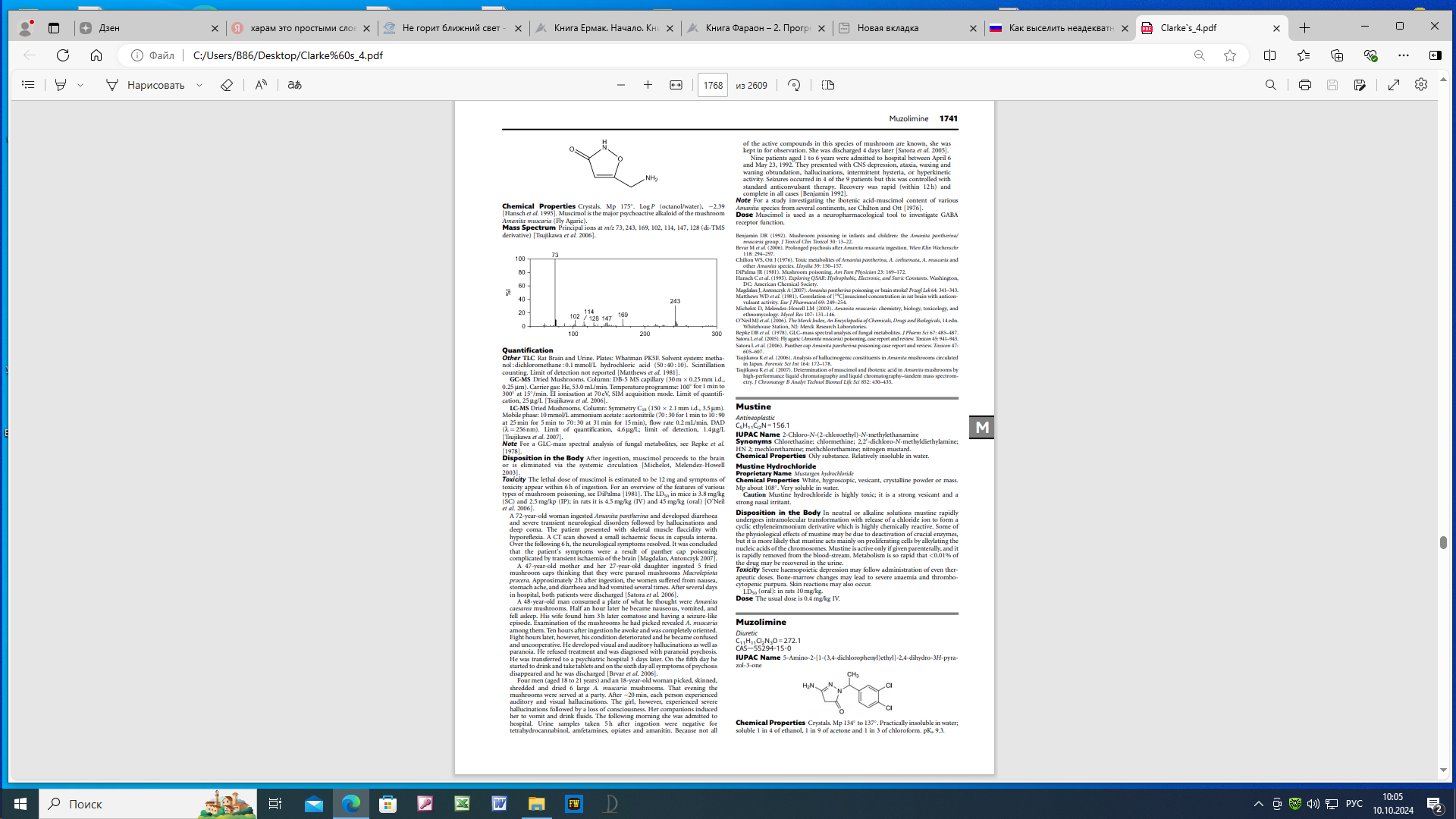Select the Eraser tool
The width and height of the screenshot is (1456, 819).
point(226,85)
